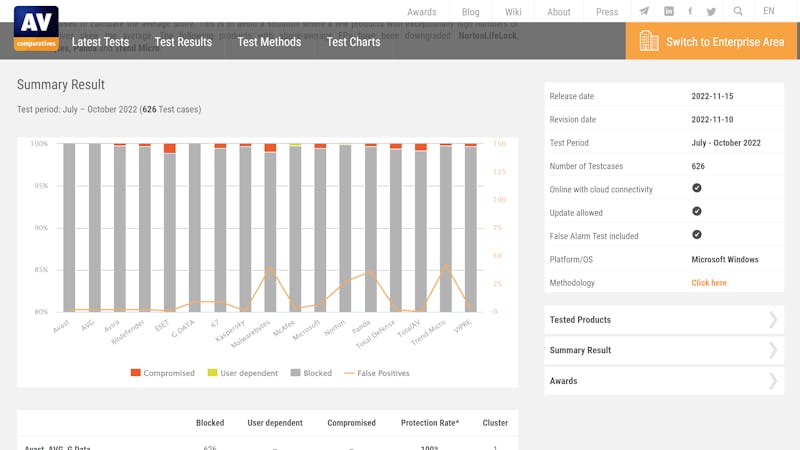Click the Trend Micro bar in chart
This screenshot has width=800, height=450.
(x=445, y=228)
